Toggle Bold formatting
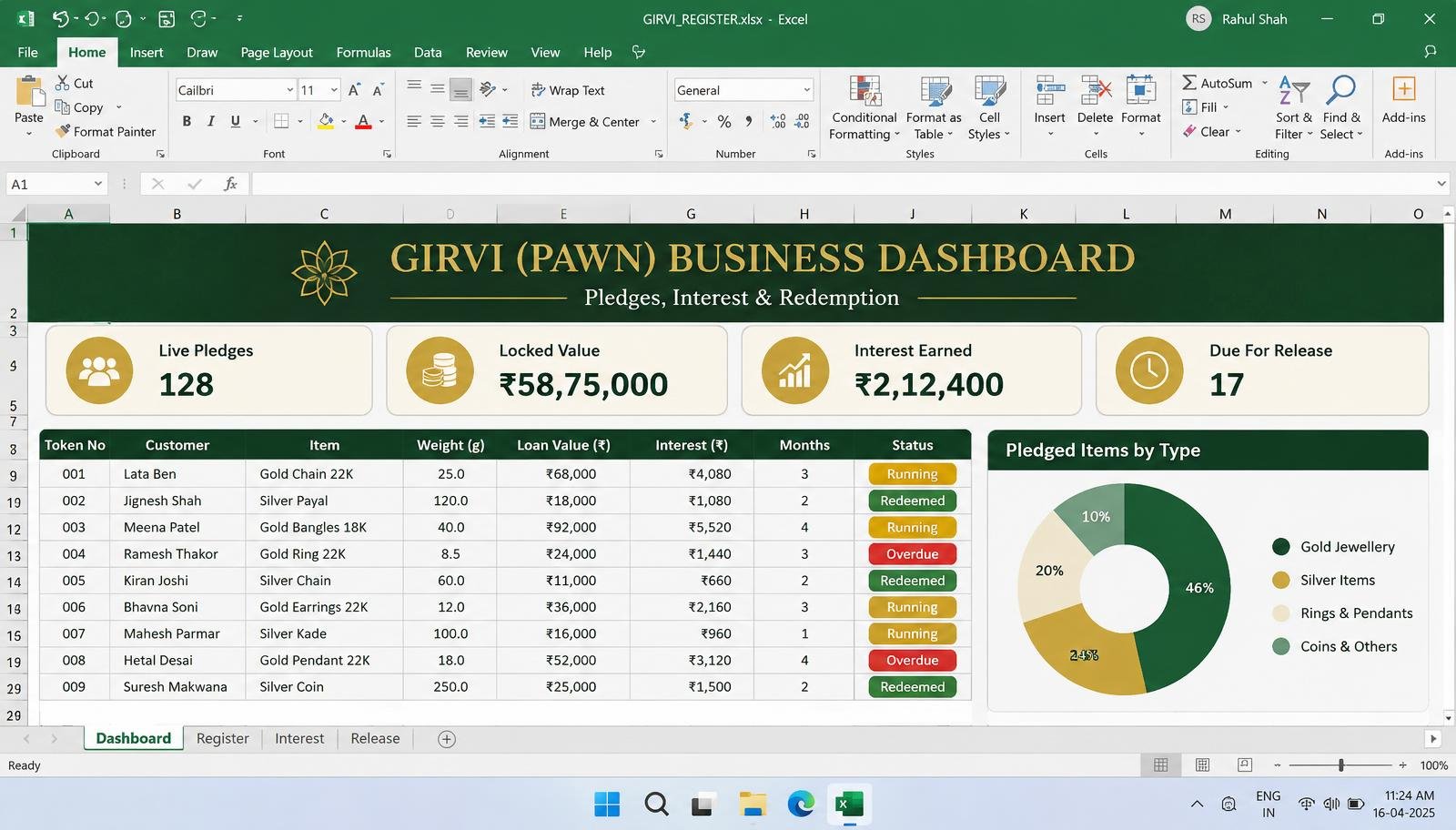The width and height of the screenshot is (1456, 830). tap(187, 121)
